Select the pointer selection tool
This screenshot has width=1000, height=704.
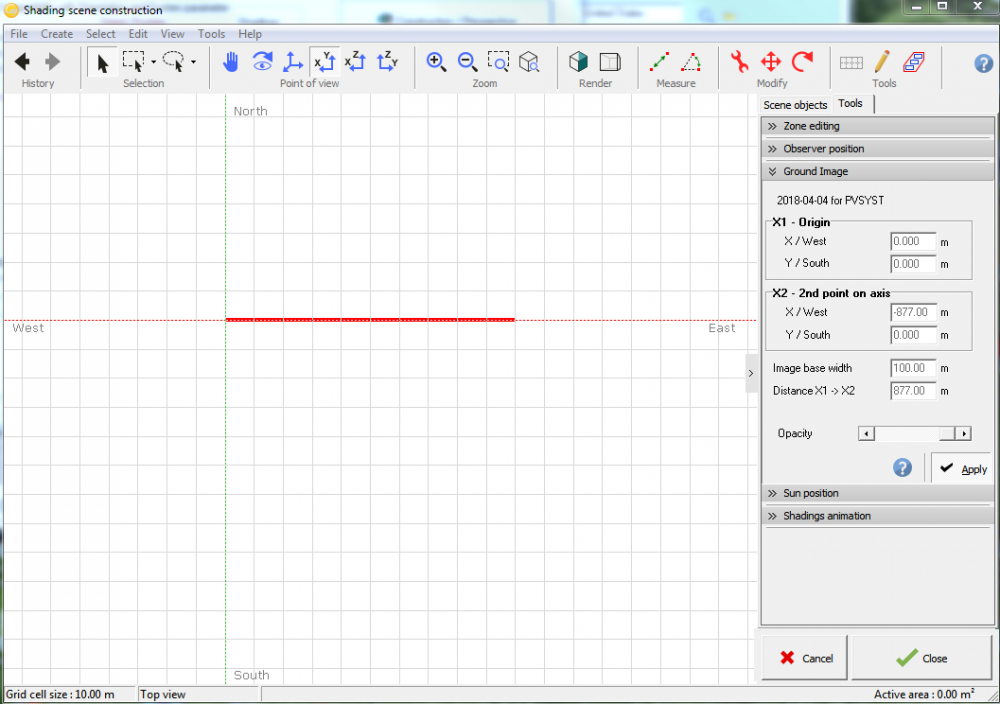(x=102, y=62)
